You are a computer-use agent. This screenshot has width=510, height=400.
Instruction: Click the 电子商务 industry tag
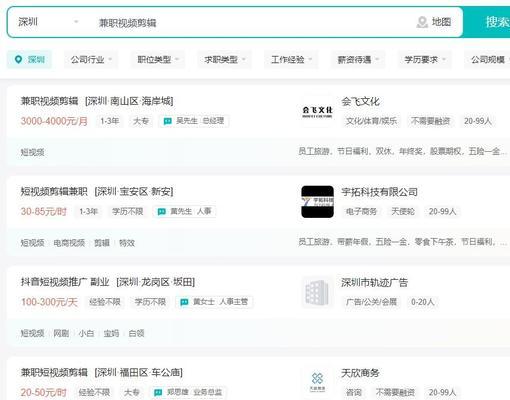(x=361, y=211)
